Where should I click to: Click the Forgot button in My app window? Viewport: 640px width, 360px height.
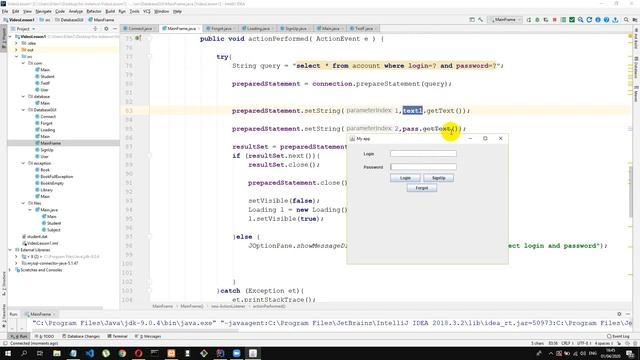[x=422, y=188]
